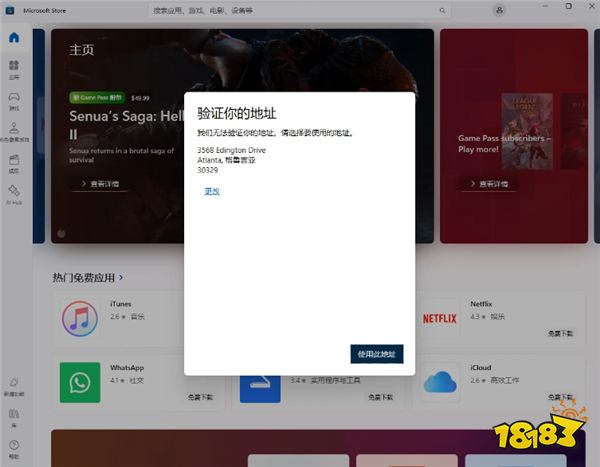600x467 pixels.
Task: Click 免费下载 next to the blue scanner app
Action: pos(380,397)
